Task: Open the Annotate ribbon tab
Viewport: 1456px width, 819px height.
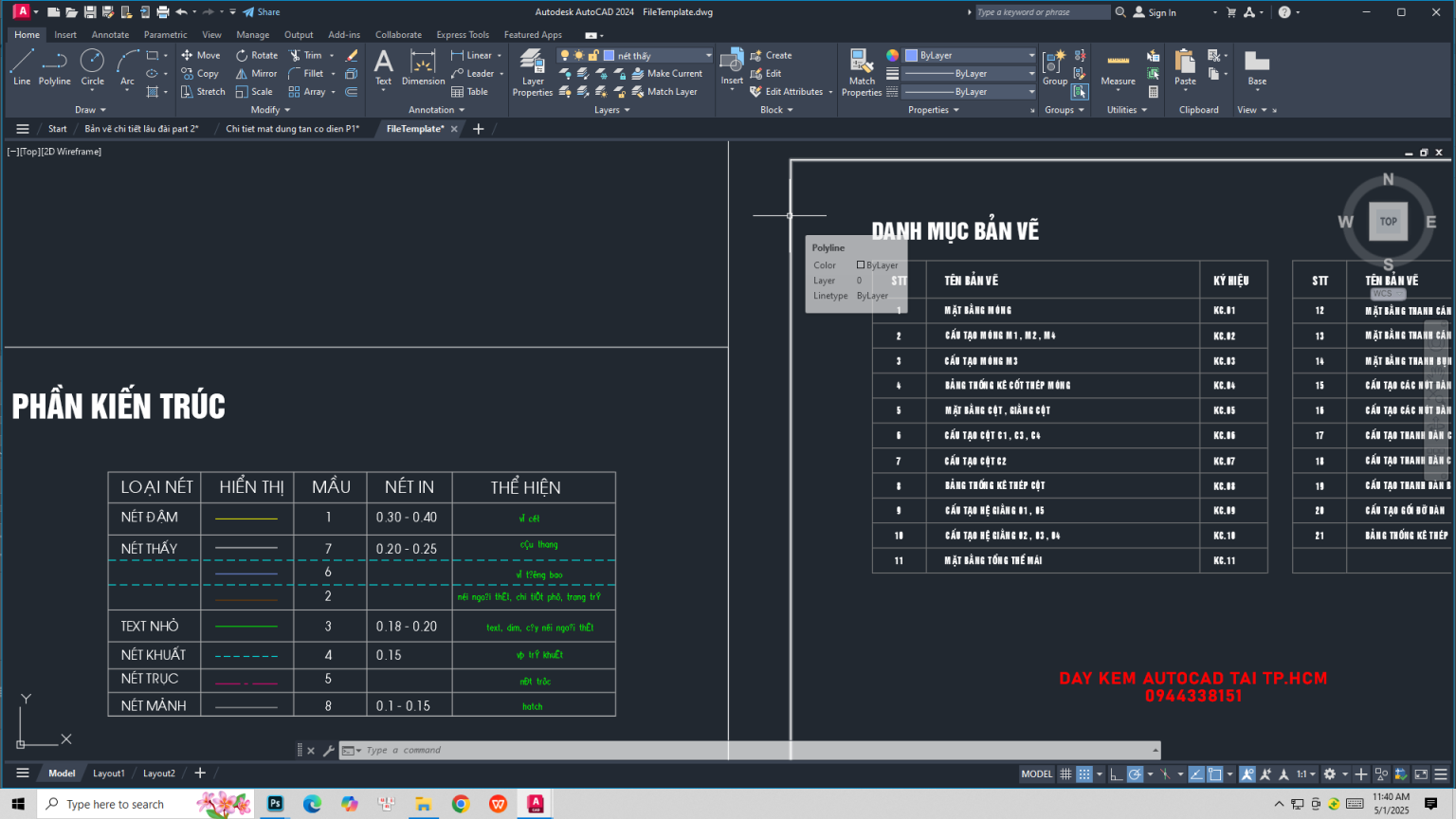Action: (110, 35)
